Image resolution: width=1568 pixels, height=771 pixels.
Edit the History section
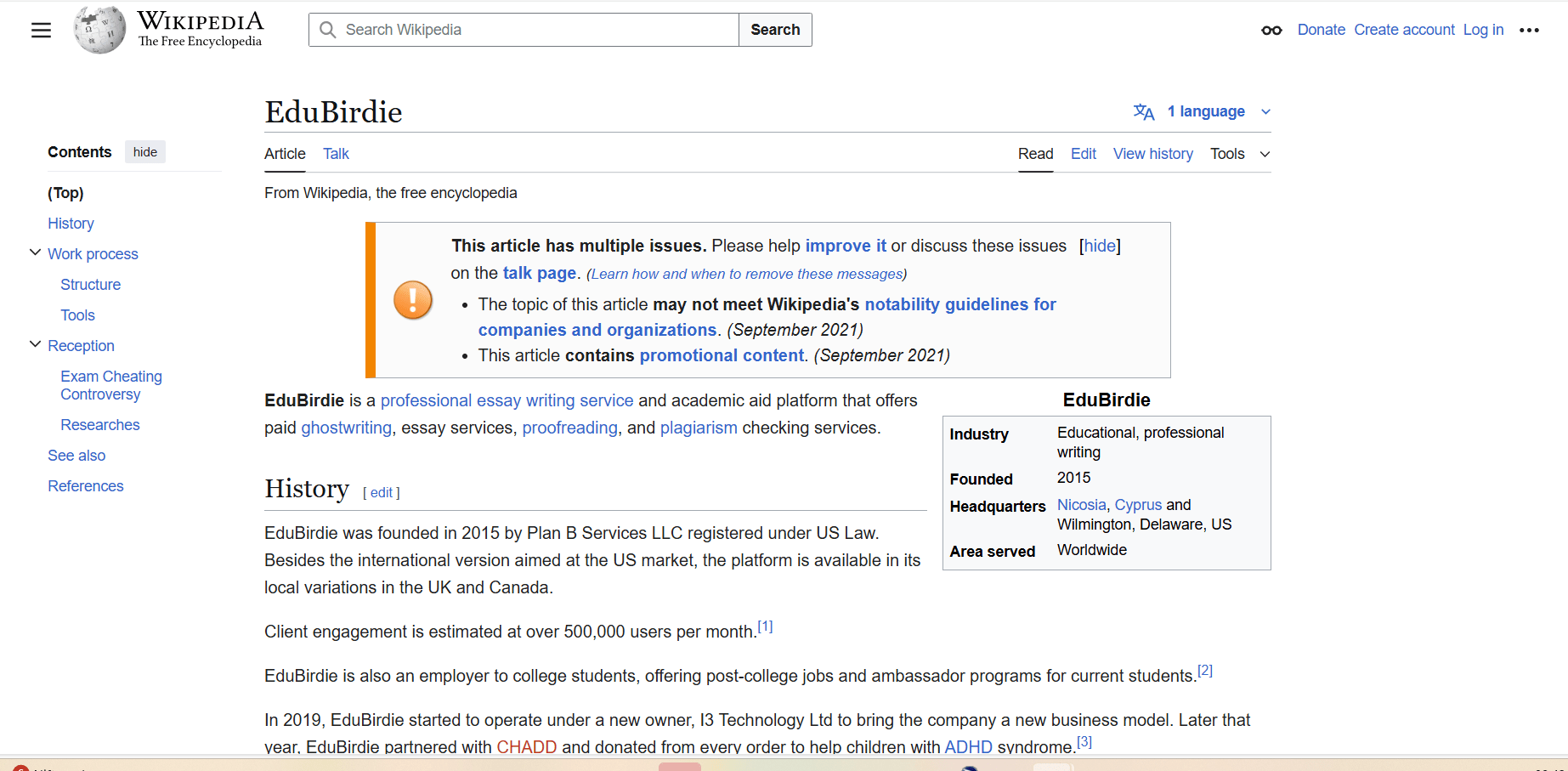pyautogui.click(x=382, y=493)
